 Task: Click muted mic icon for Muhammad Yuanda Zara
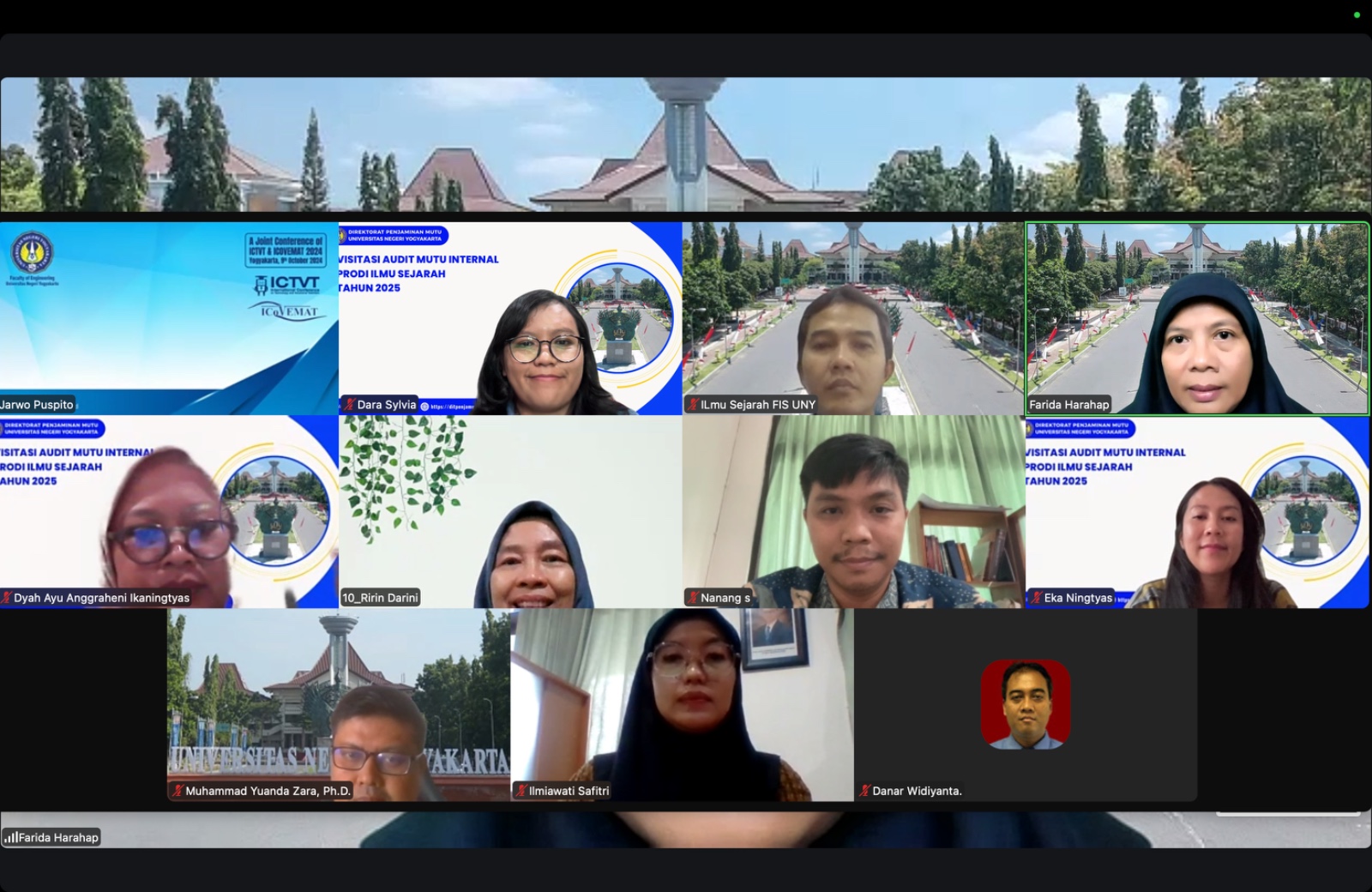[x=178, y=791]
